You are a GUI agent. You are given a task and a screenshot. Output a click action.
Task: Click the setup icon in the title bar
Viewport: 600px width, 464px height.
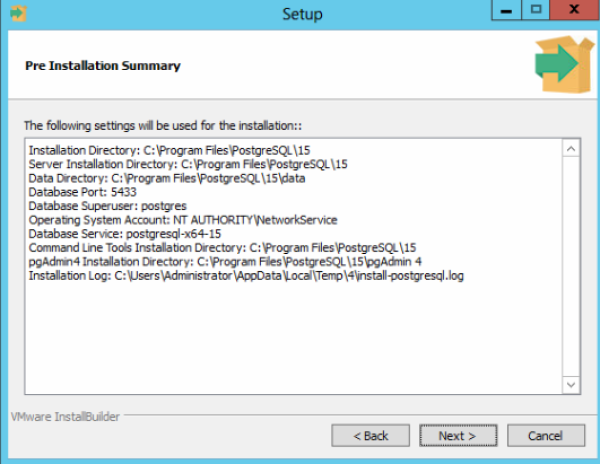(18, 13)
